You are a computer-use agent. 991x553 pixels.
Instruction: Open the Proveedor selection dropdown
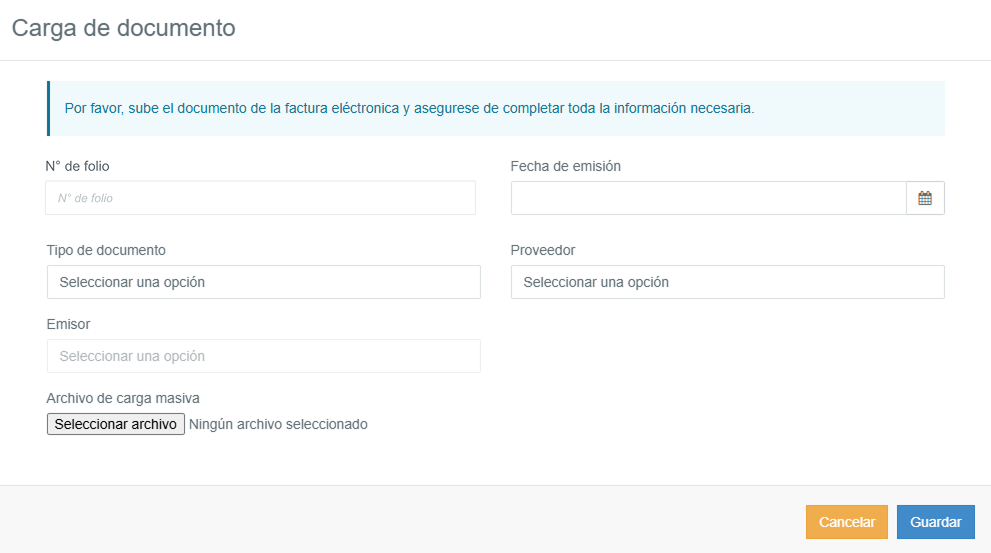[727, 282]
